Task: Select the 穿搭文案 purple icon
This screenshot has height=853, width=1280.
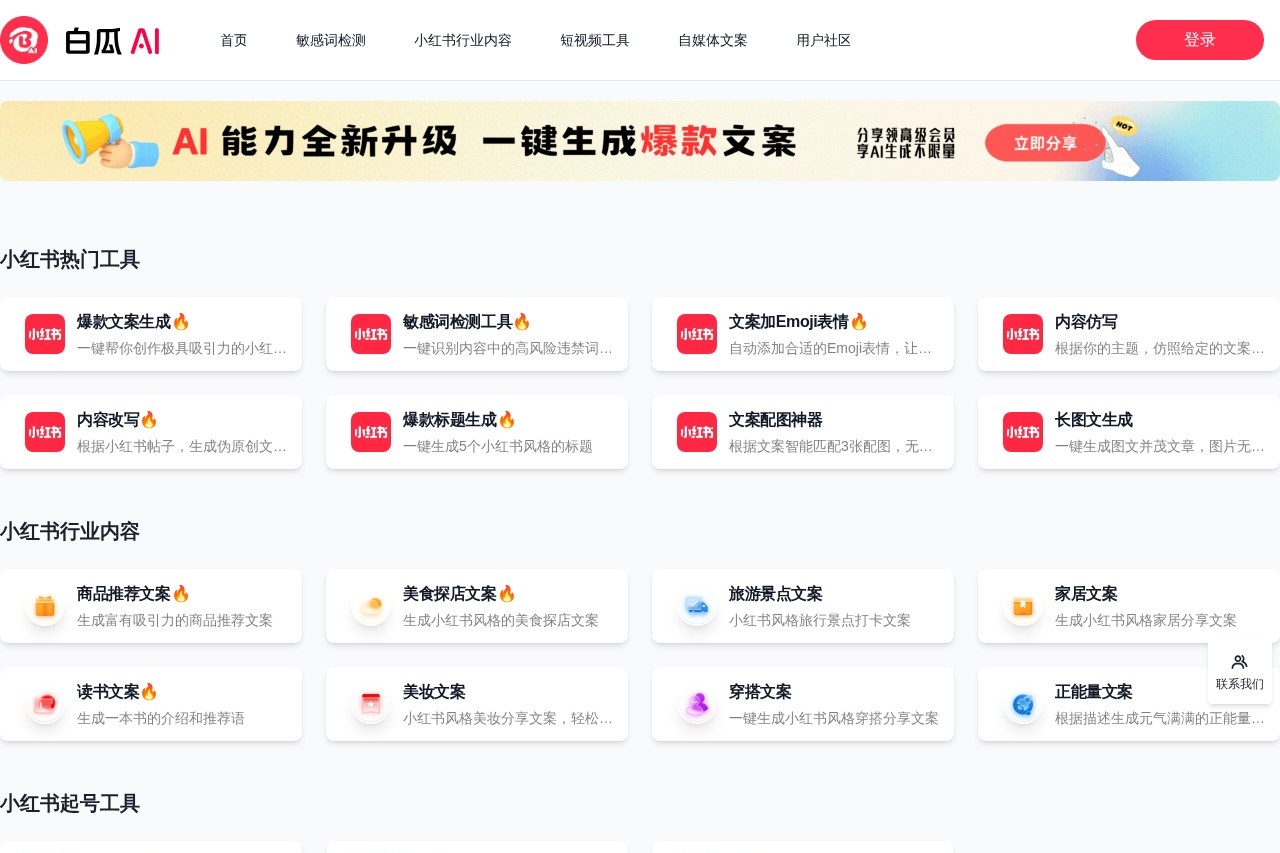Action: point(697,704)
